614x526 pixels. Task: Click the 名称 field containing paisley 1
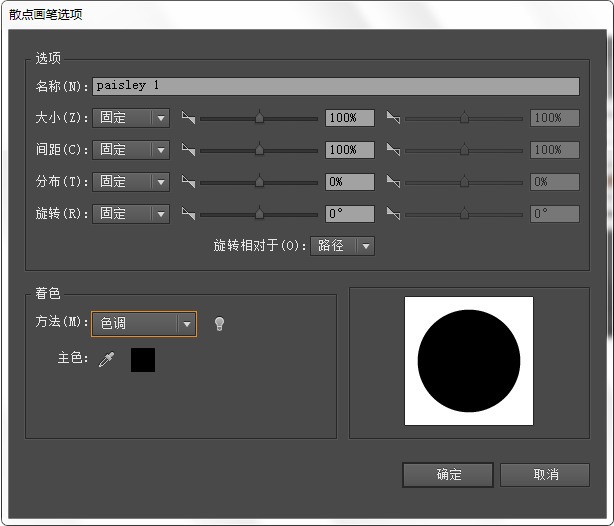[335, 86]
